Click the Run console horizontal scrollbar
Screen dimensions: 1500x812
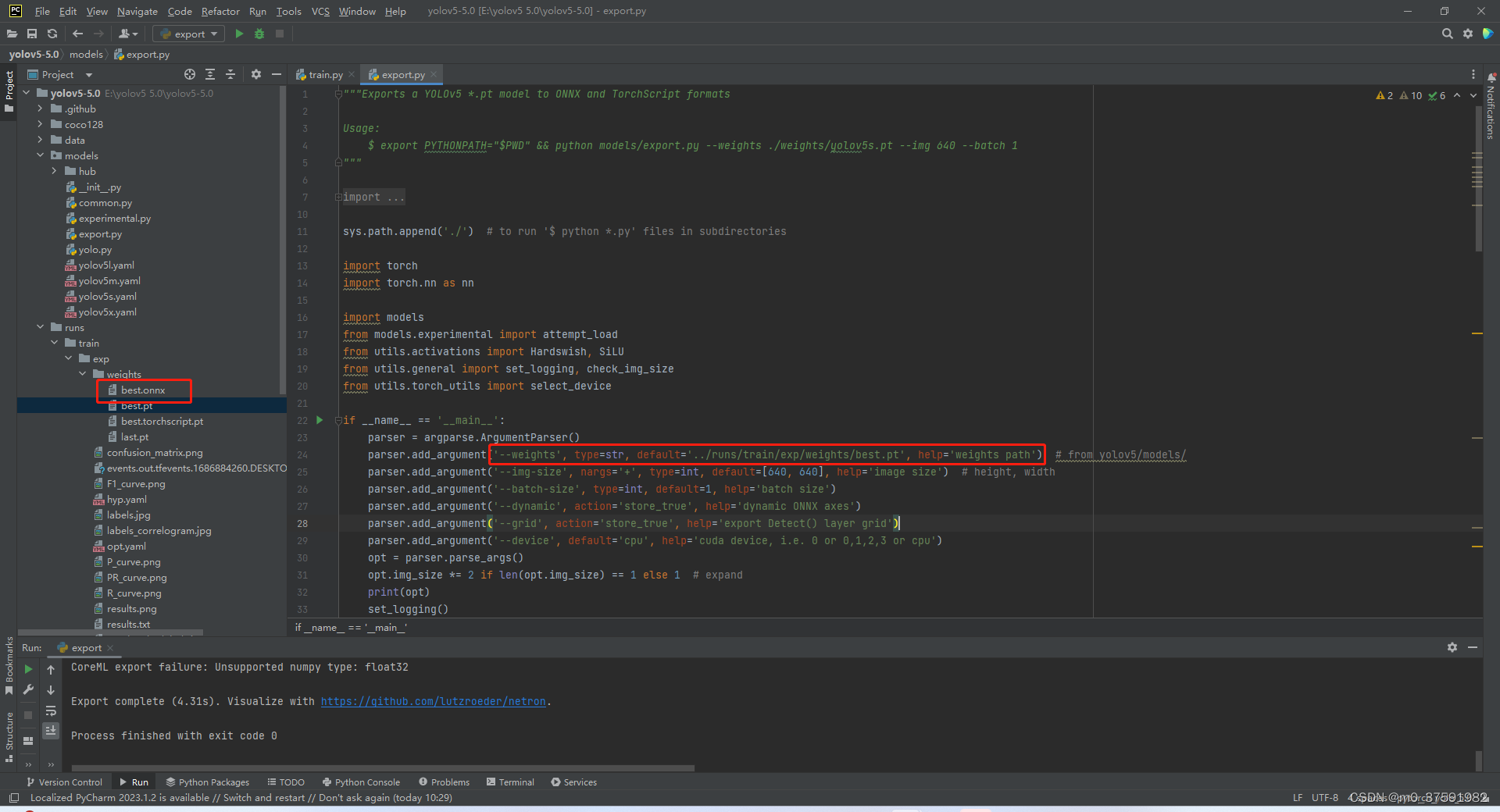click(x=383, y=767)
